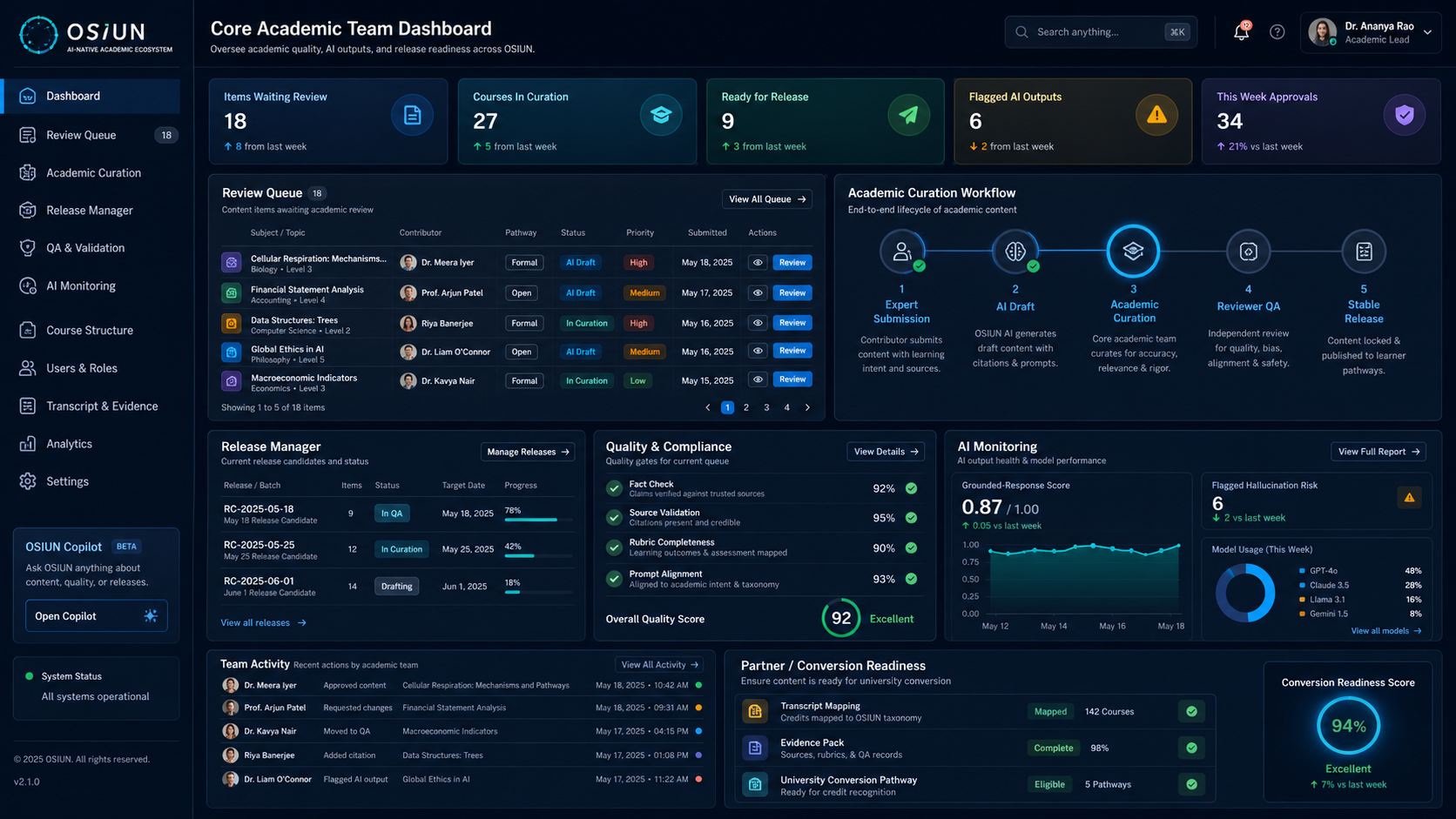Click the Flagged AI Outputs warning icon

tap(1156, 115)
